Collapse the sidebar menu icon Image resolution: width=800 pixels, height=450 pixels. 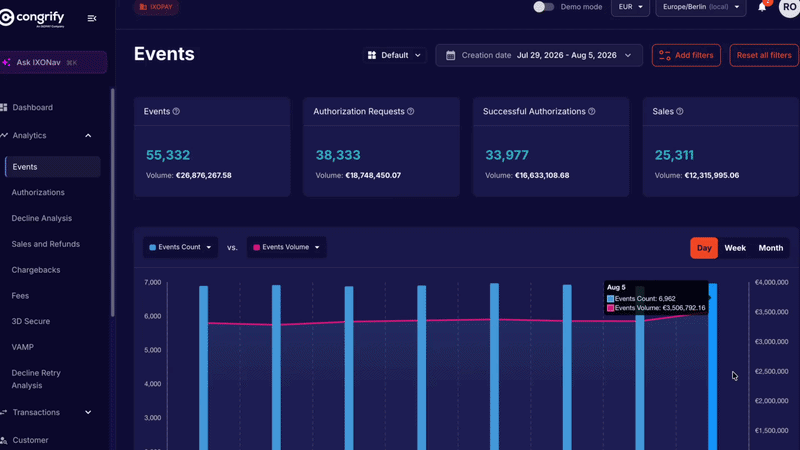click(x=92, y=18)
